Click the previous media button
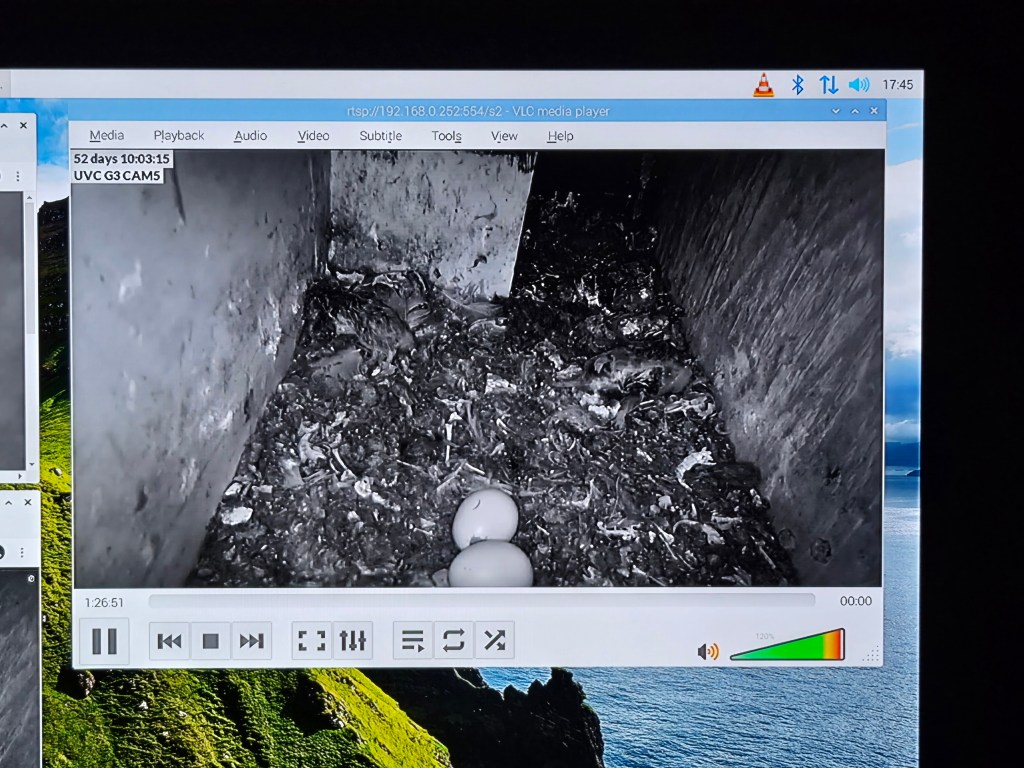Image resolution: width=1024 pixels, height=768 pixels. tap(170, 641)
